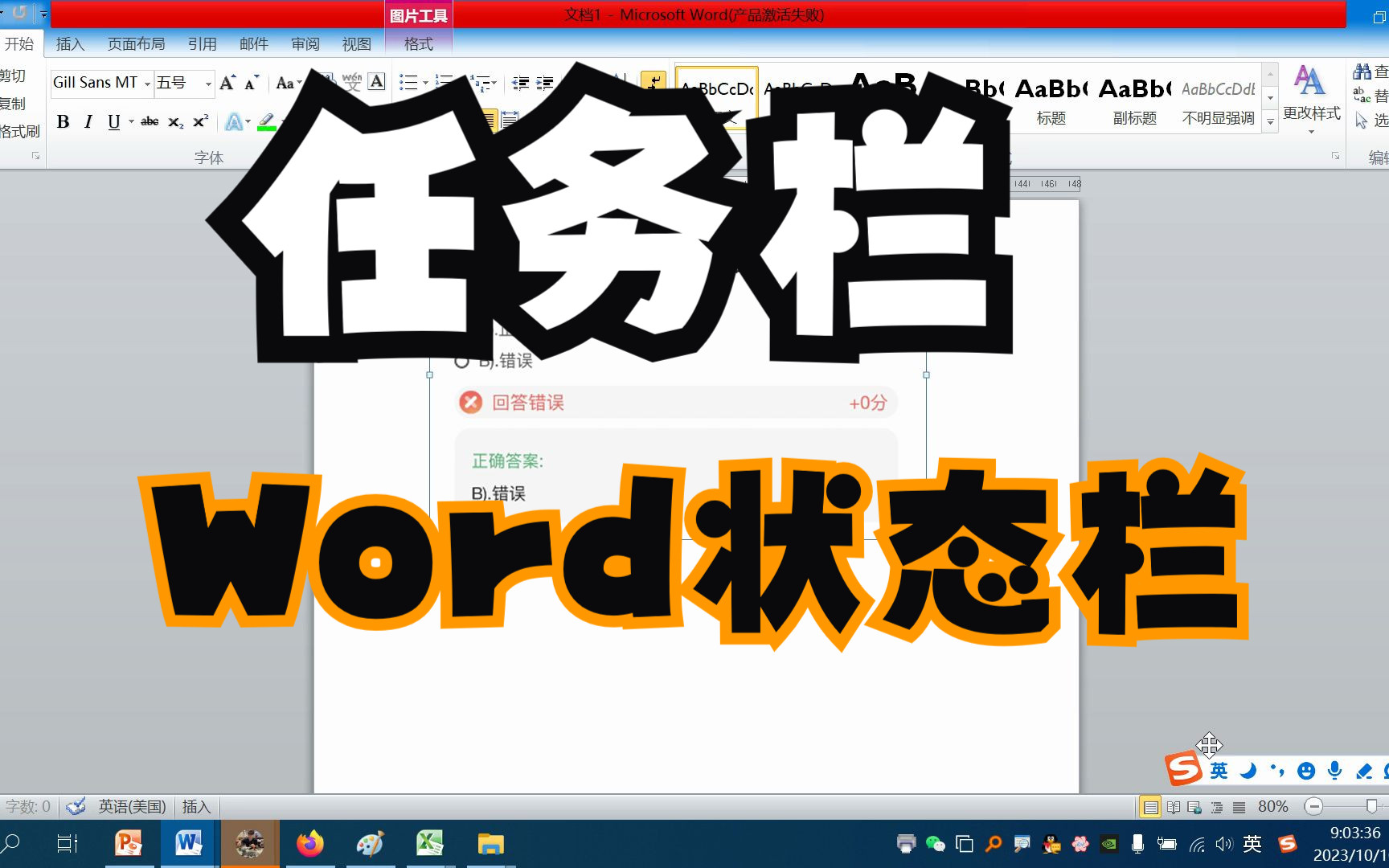The height and width of the screenshot is (868, 1389).
Task: Click the zoom out minus button
Action: [x=1313, y=806]
